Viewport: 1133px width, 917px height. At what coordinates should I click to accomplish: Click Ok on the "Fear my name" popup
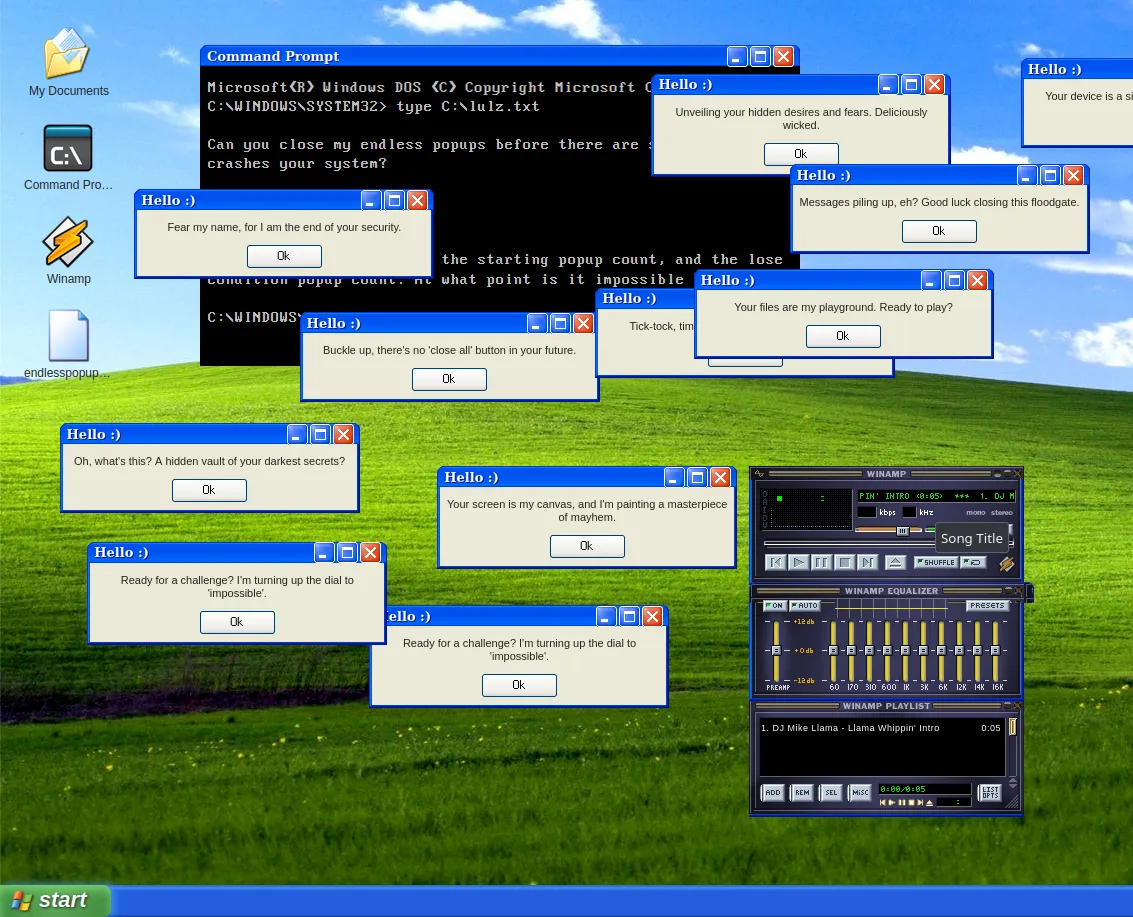click(284, 256)
